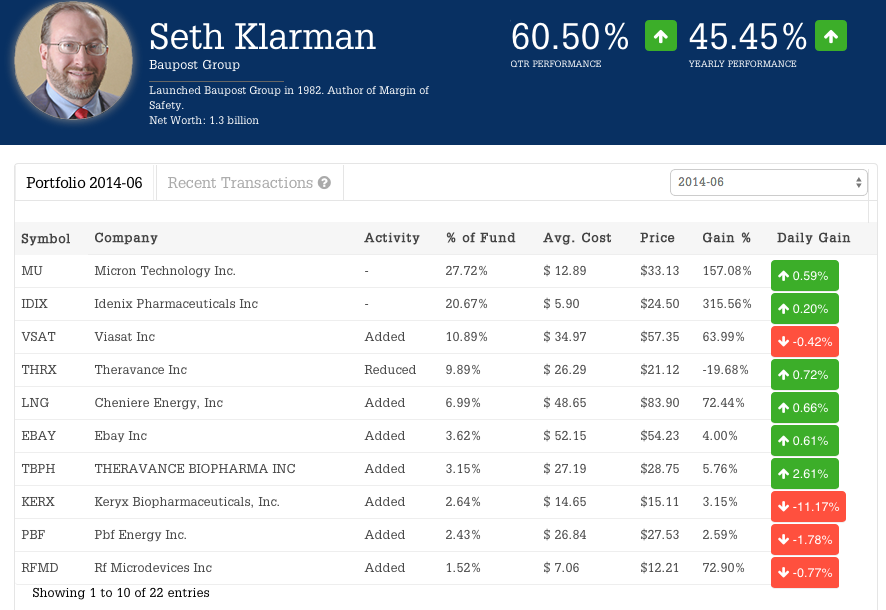Image resolution: width=886 pixels, height=610 pixels.
Task: Click the red -1.78% badge for PBF
Action: pos(804,540)
